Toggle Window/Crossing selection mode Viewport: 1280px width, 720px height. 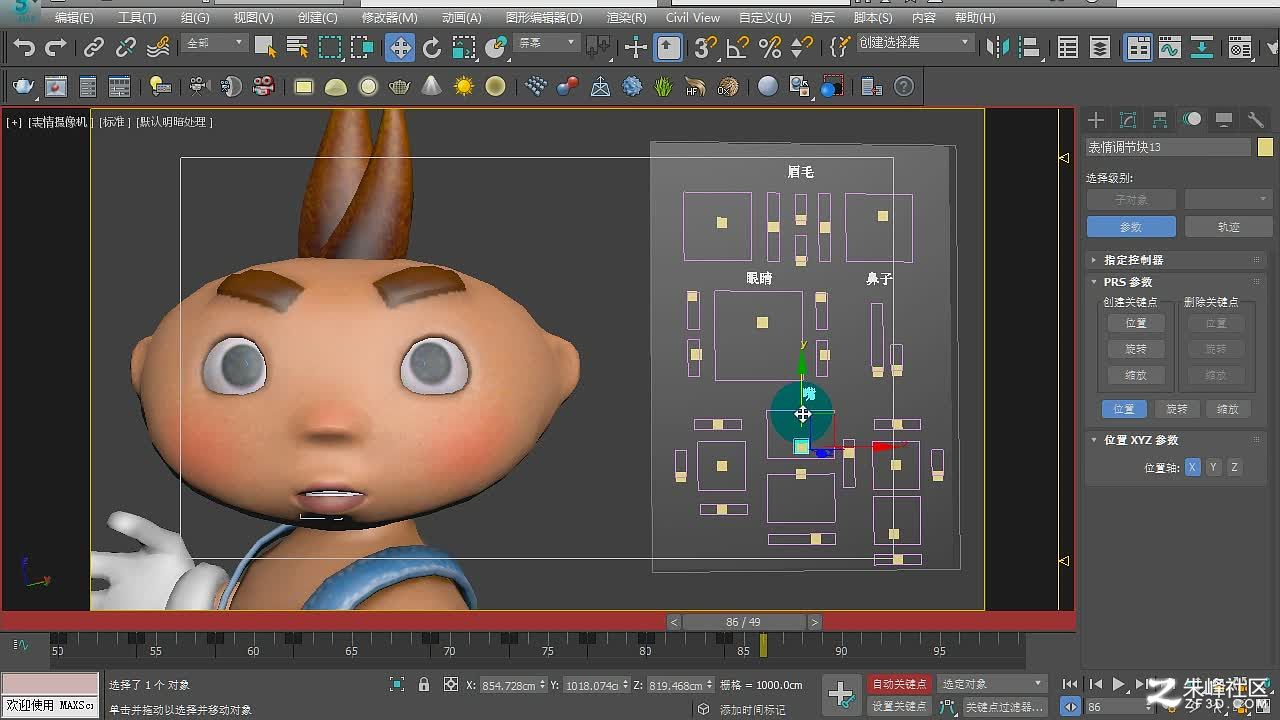coord(362,47)
